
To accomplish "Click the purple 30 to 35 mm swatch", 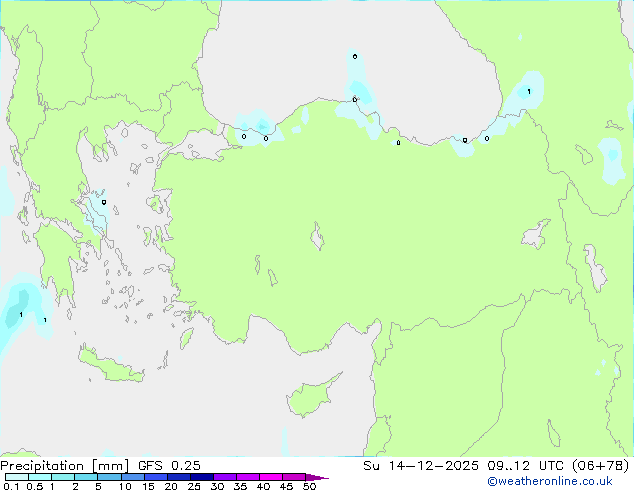I will click(224, 477).
